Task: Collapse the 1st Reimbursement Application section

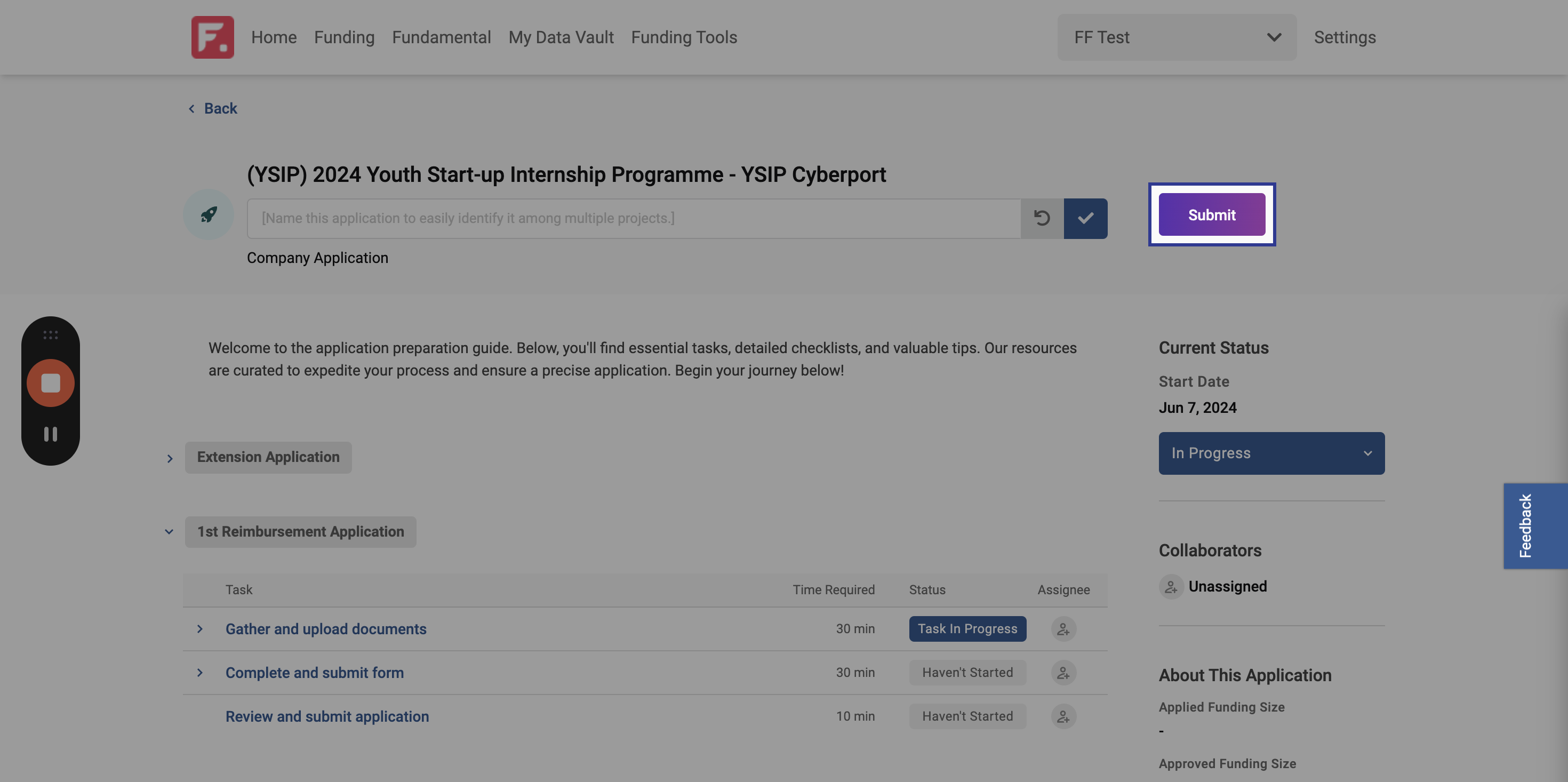Action: [x=169, y=532]
